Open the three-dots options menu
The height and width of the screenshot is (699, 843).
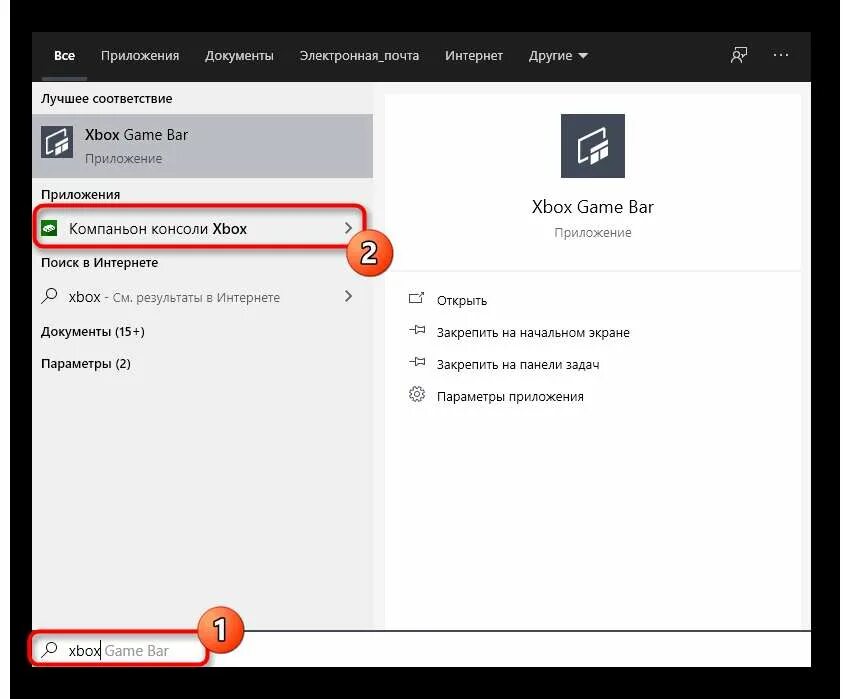click(x=781, y=55)
